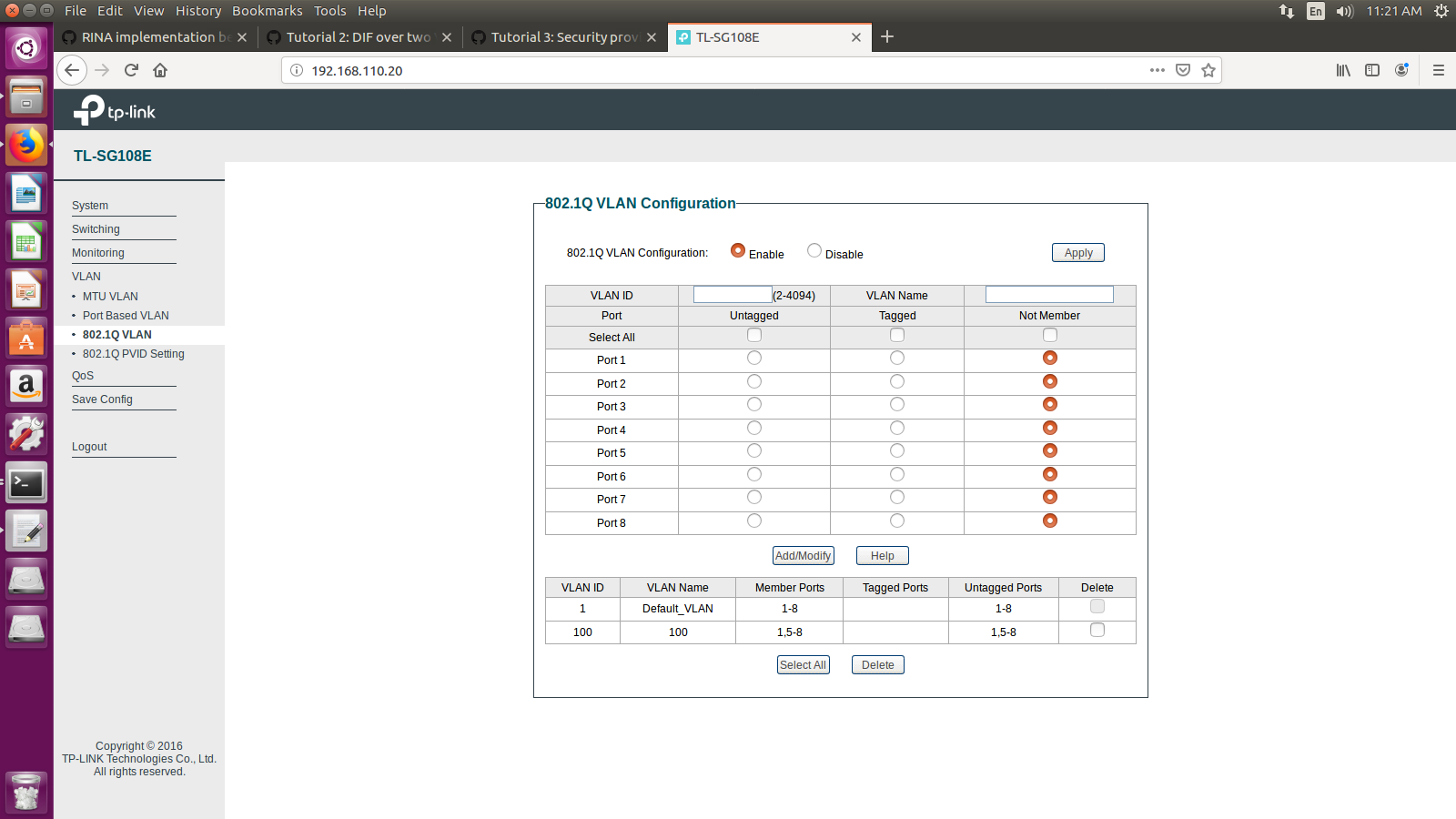The image size is (1456, 819).
Task: Click the Apply button
Action: click(1077, 252)
